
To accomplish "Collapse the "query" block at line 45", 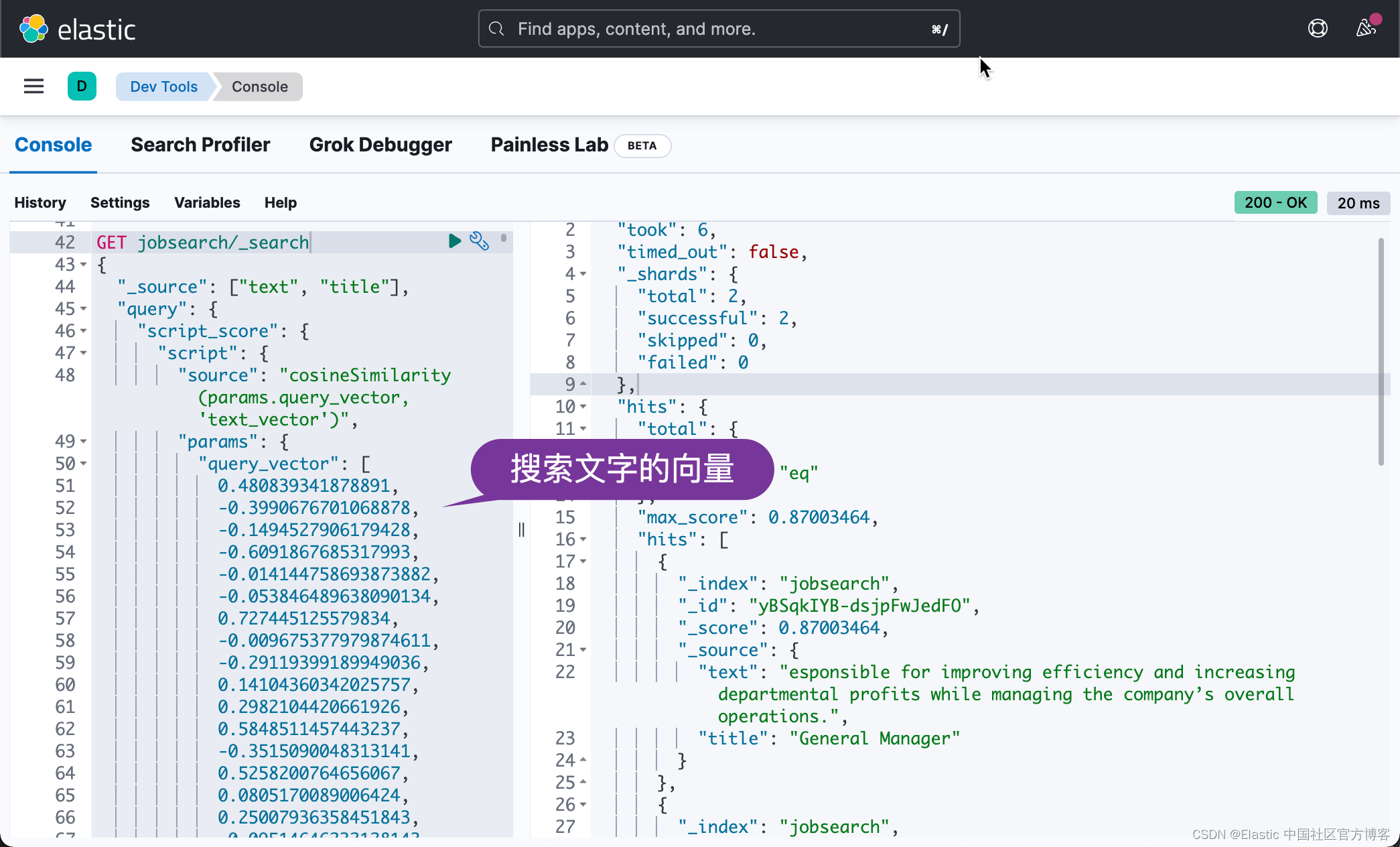I will (x=84, y=309).
